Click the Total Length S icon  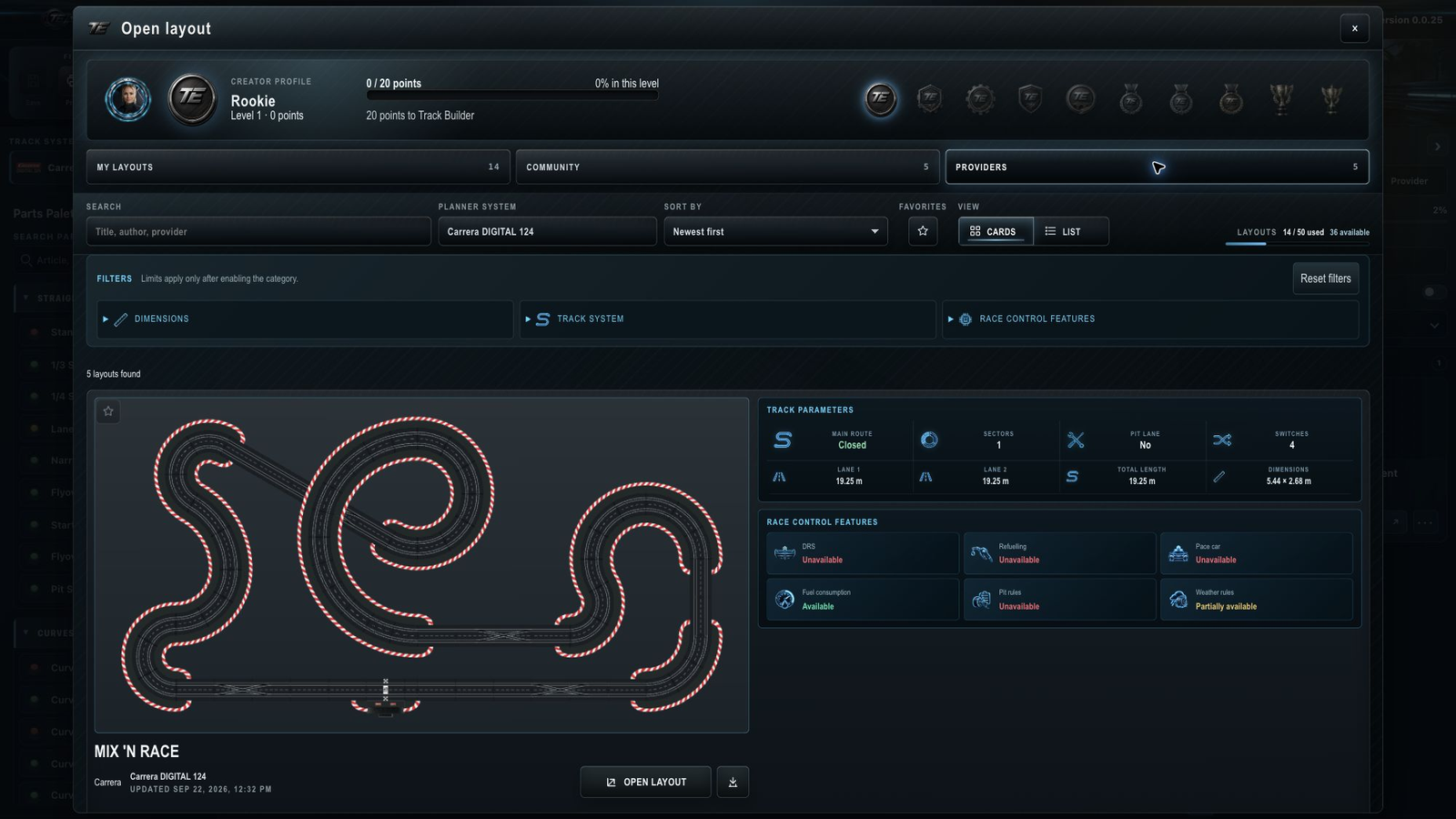[x=1072, y=477]
